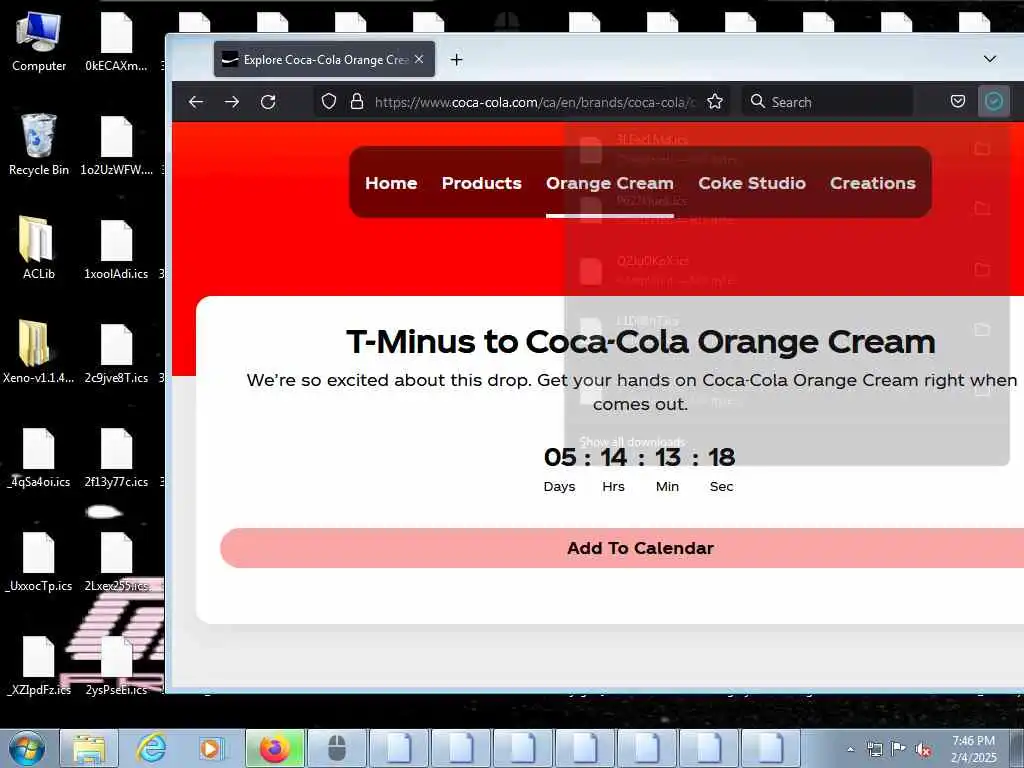Click the T-Minus to Coca-Cola Orange Cream heading

(641, 342)
